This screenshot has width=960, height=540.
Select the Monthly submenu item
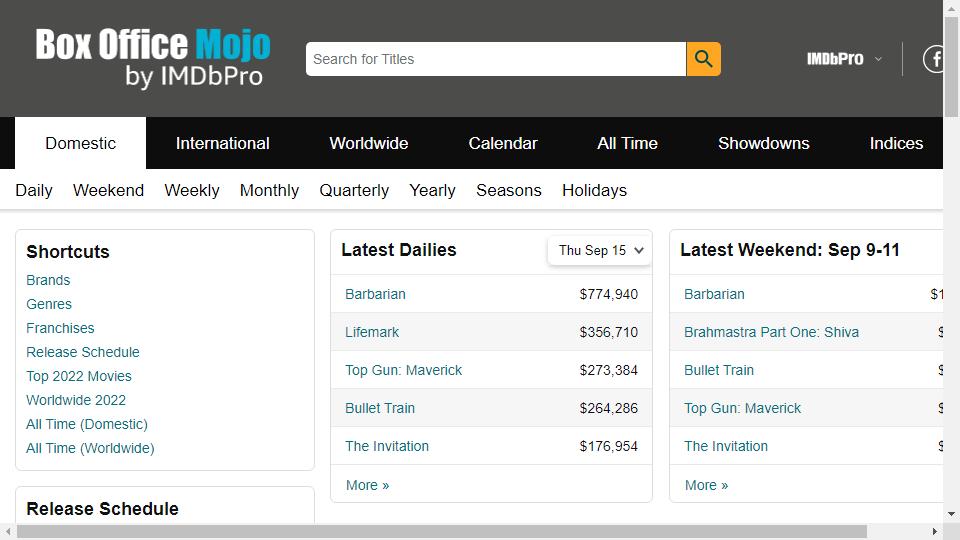click(x=269, y=190)
